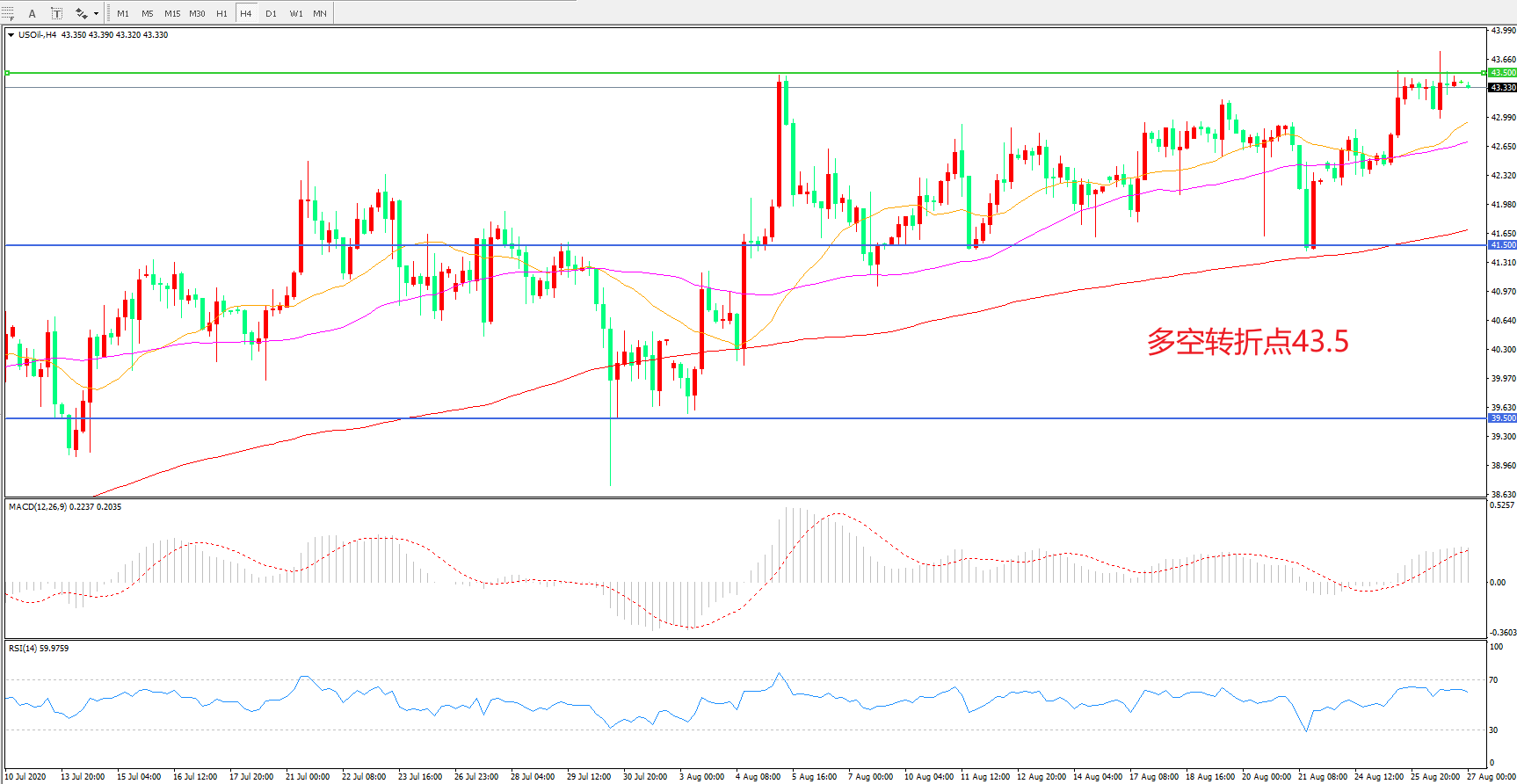
Task: Switch chart to D1 daily timeframe
Action: (x=271, y=13)
